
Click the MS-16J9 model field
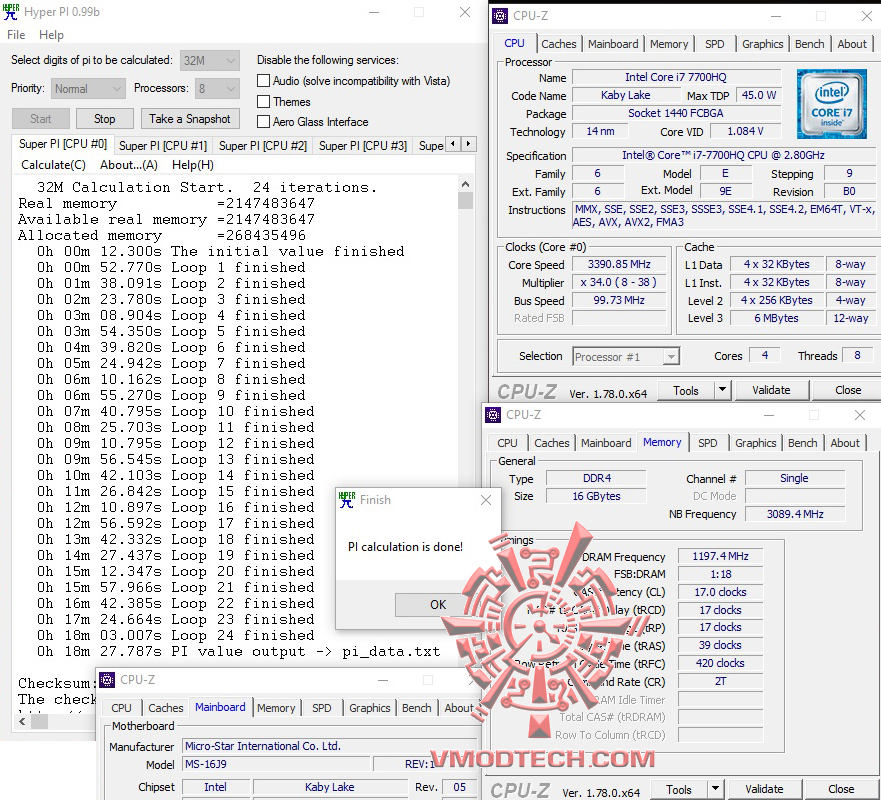coord(276,764)
